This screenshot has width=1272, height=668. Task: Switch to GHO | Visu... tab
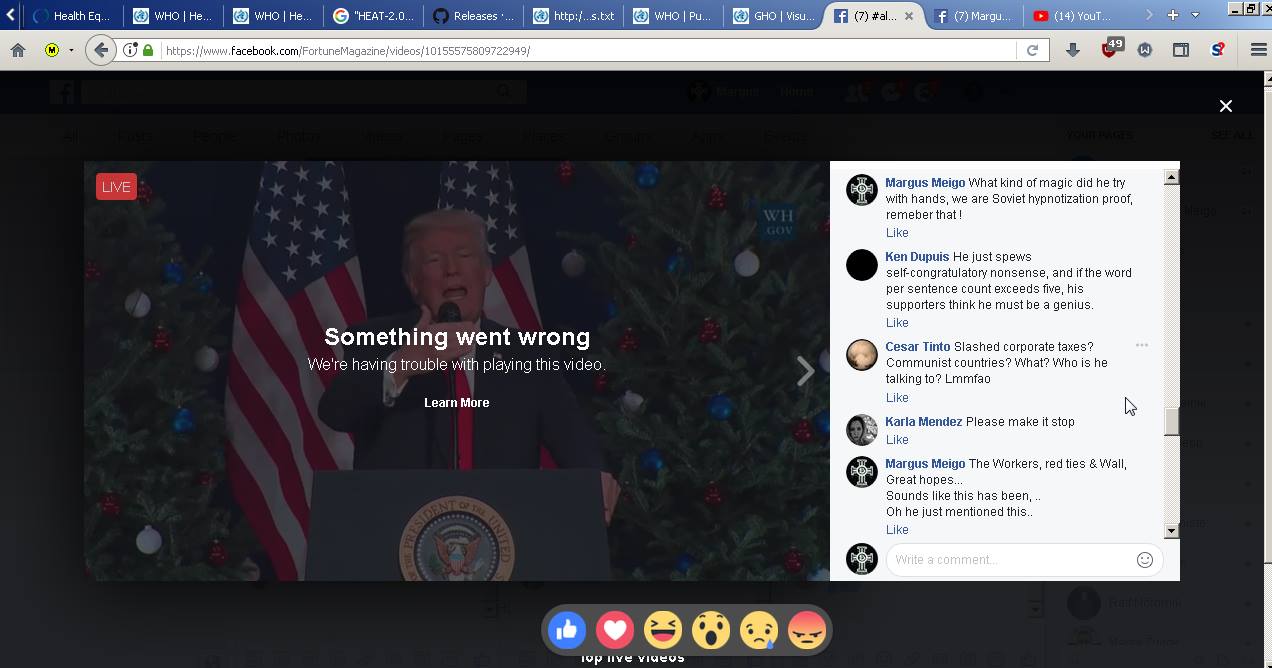coord(772,16)
